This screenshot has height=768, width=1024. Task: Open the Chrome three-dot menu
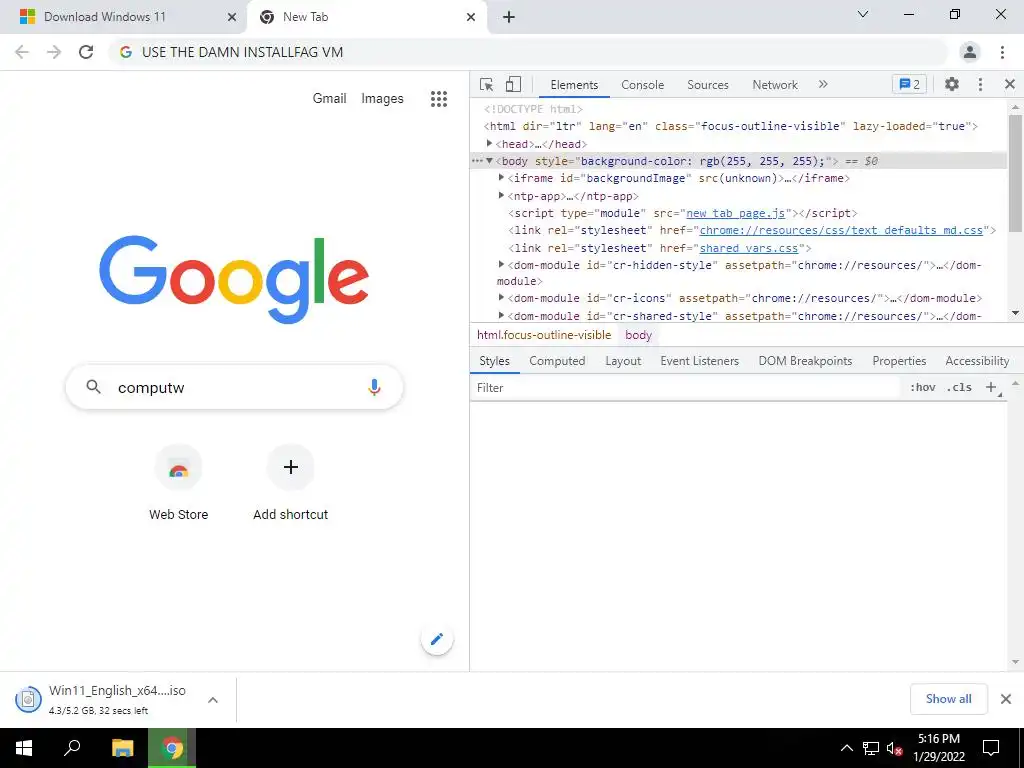(1002, 52)
